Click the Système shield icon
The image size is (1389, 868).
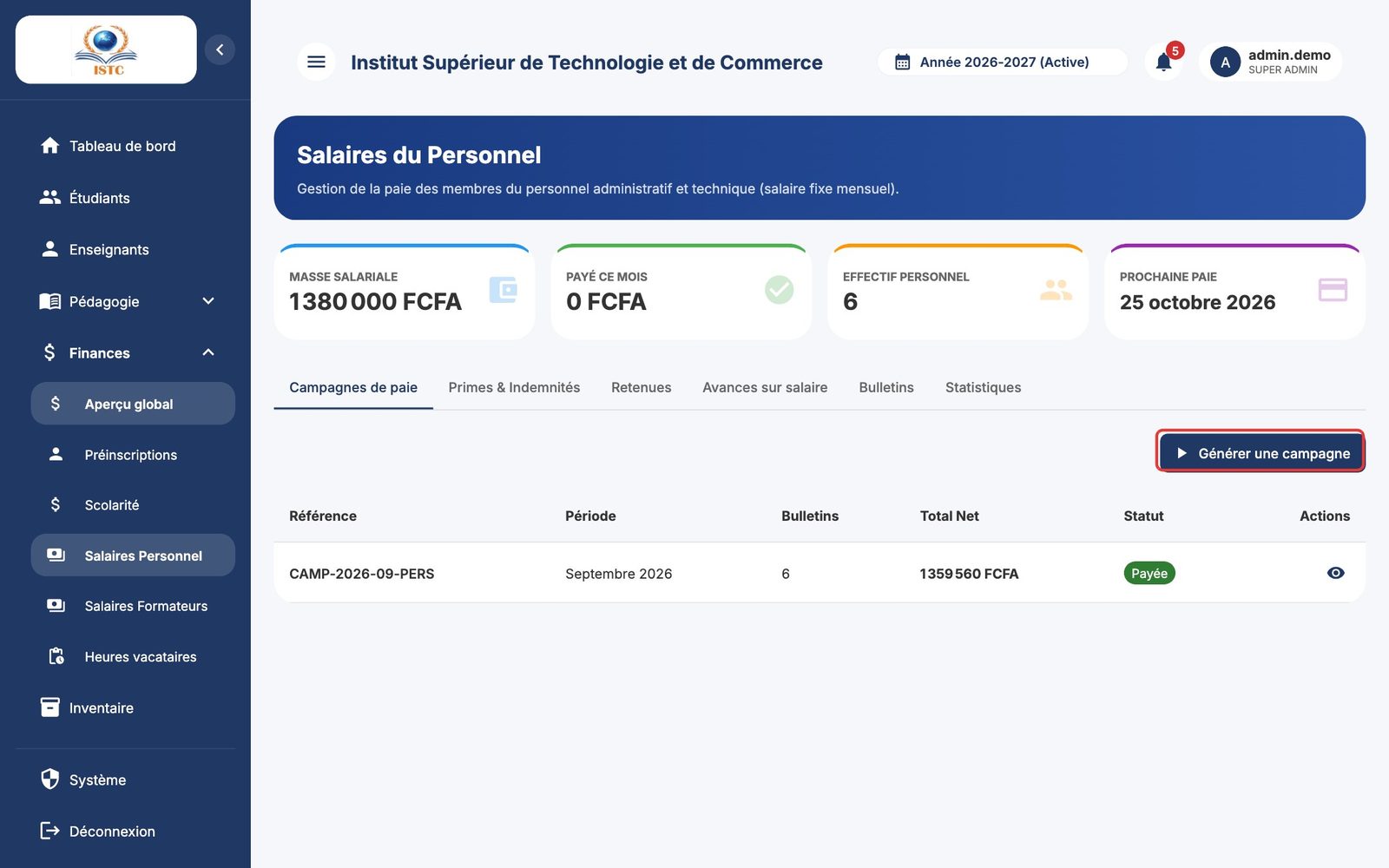coord(50,779)
